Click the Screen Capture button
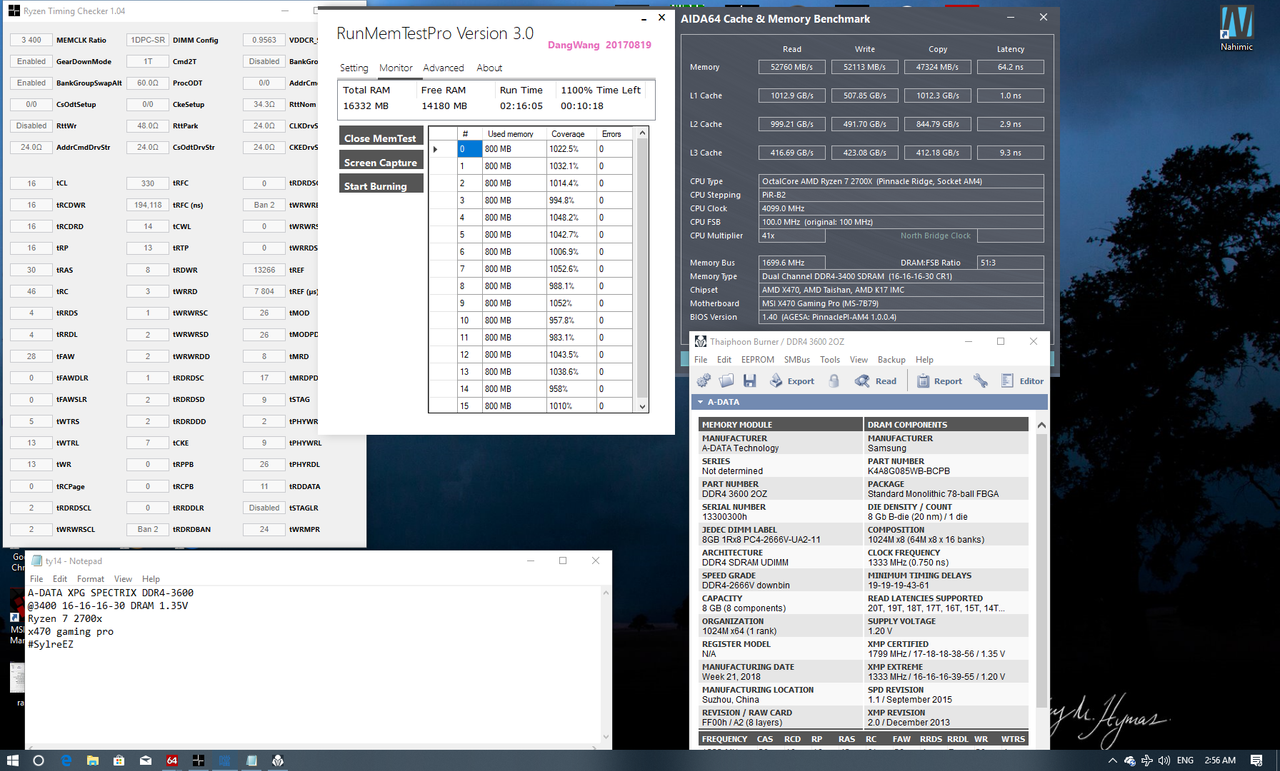Screen dimensions: 1280x771 pos(381,161)
